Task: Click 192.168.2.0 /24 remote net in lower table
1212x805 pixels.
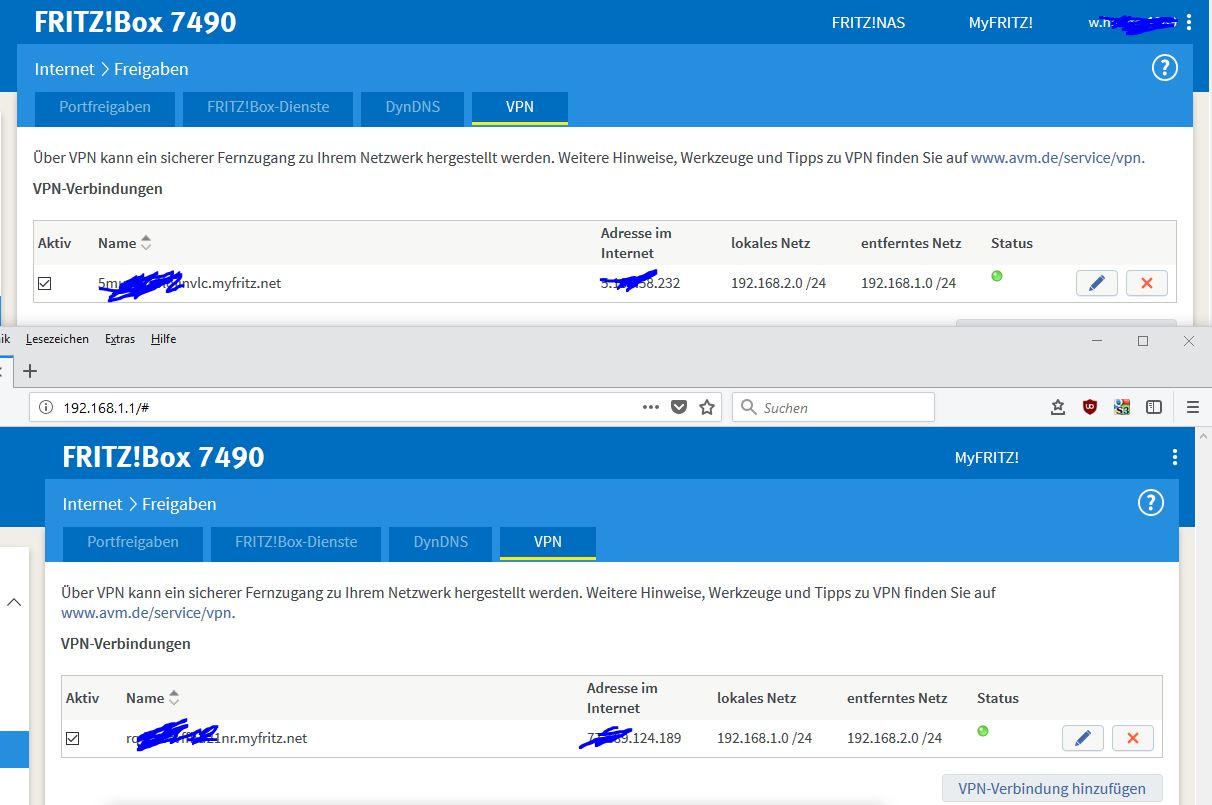Action: [x=894, y=738]
